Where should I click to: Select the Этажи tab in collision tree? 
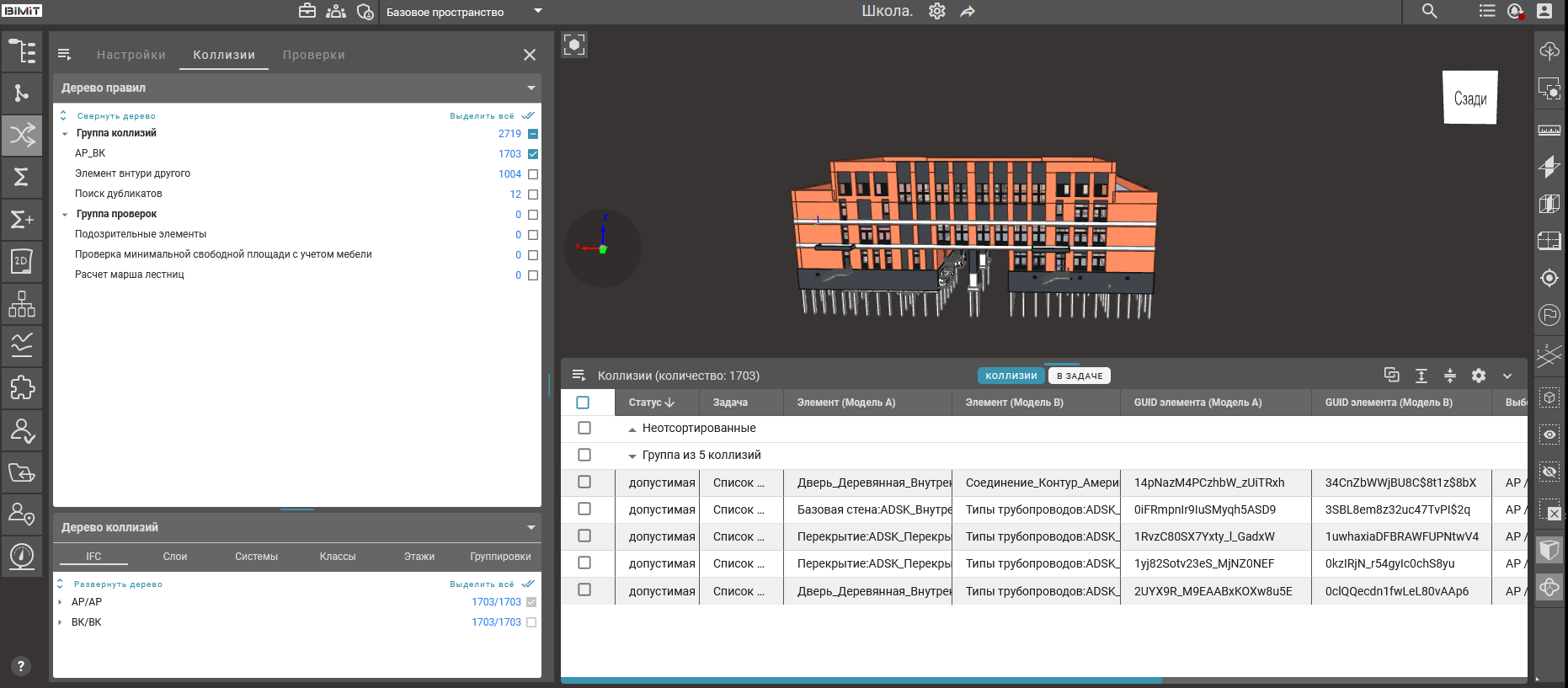(419, 557)
